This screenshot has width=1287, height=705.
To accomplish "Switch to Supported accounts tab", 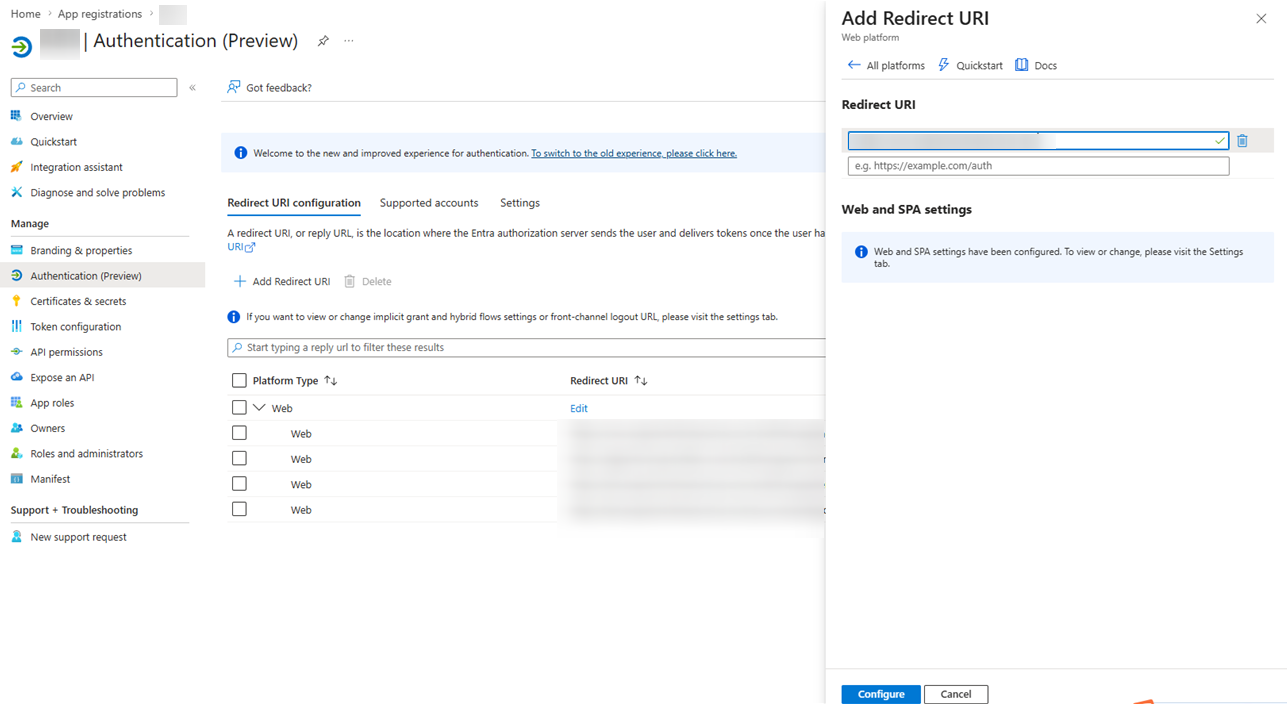I will (429, 203).
